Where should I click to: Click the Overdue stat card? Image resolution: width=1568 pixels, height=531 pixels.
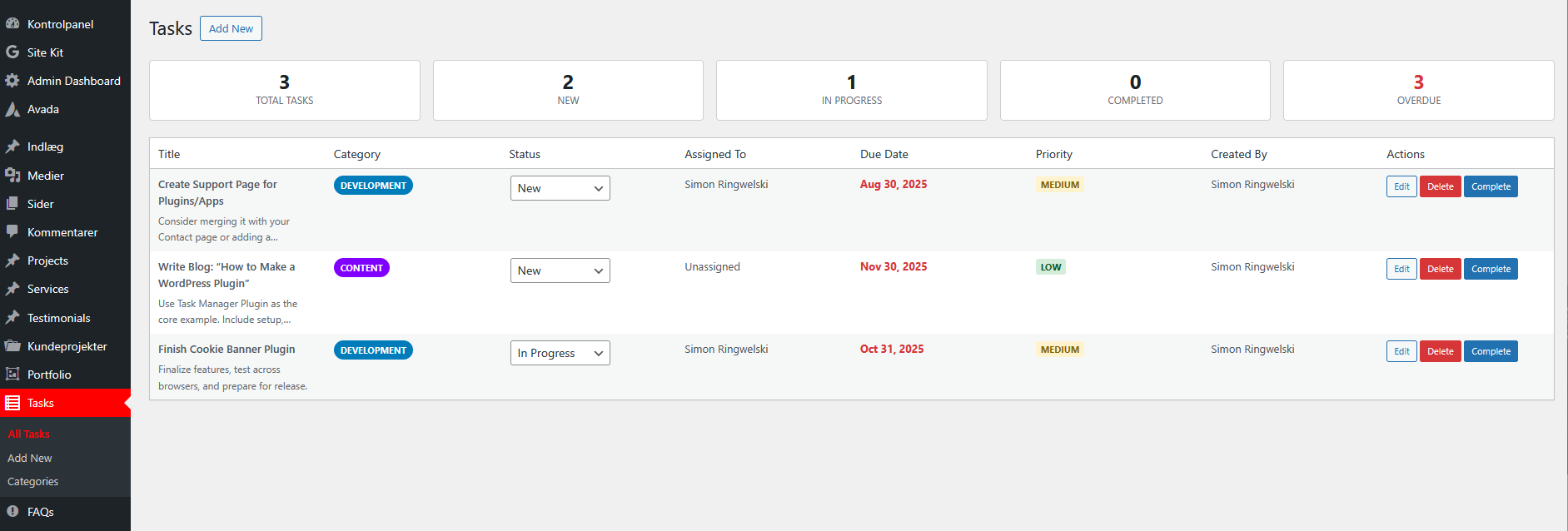point(1419,90)
